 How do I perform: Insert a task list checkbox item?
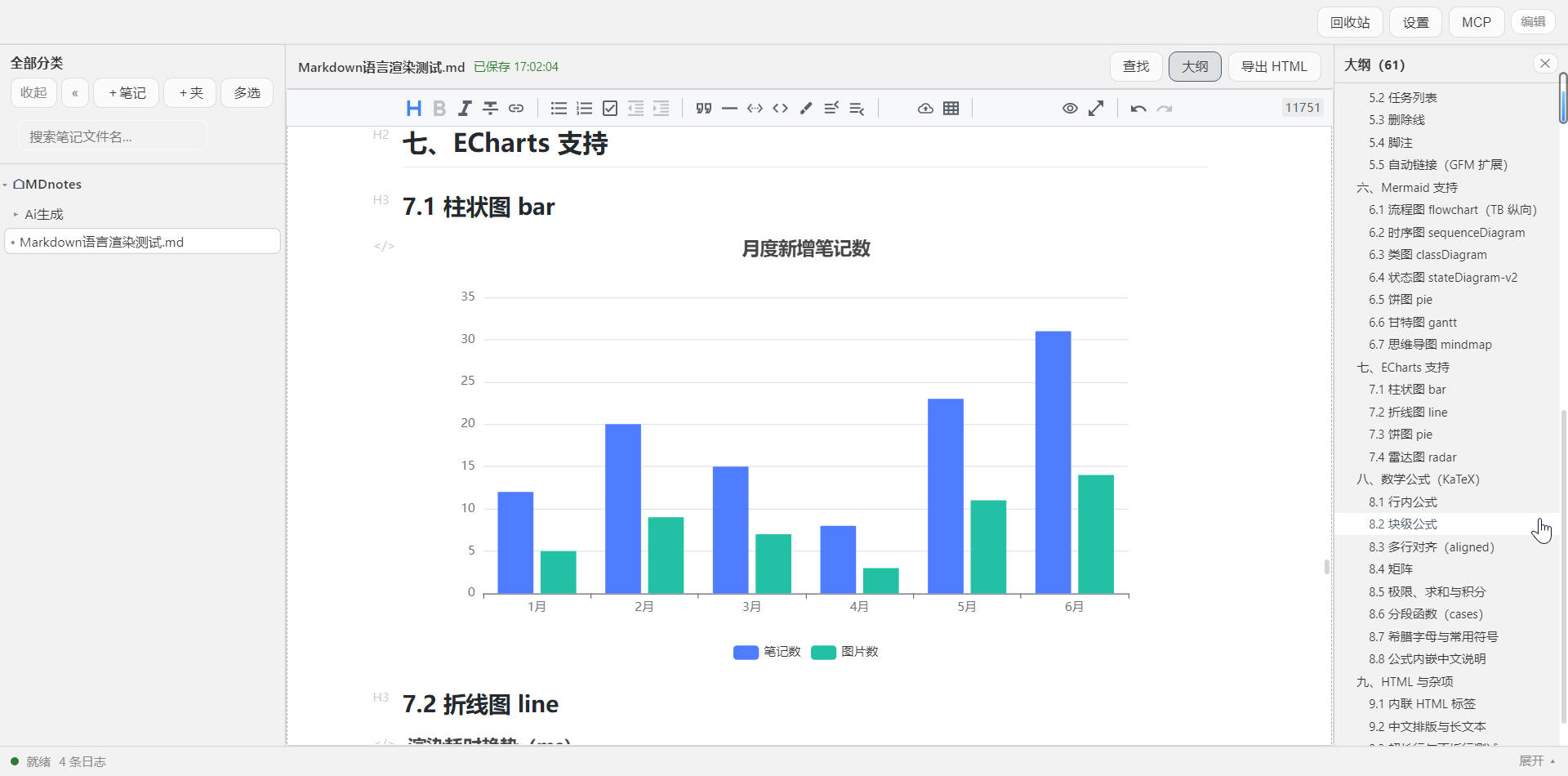point(610,108)
